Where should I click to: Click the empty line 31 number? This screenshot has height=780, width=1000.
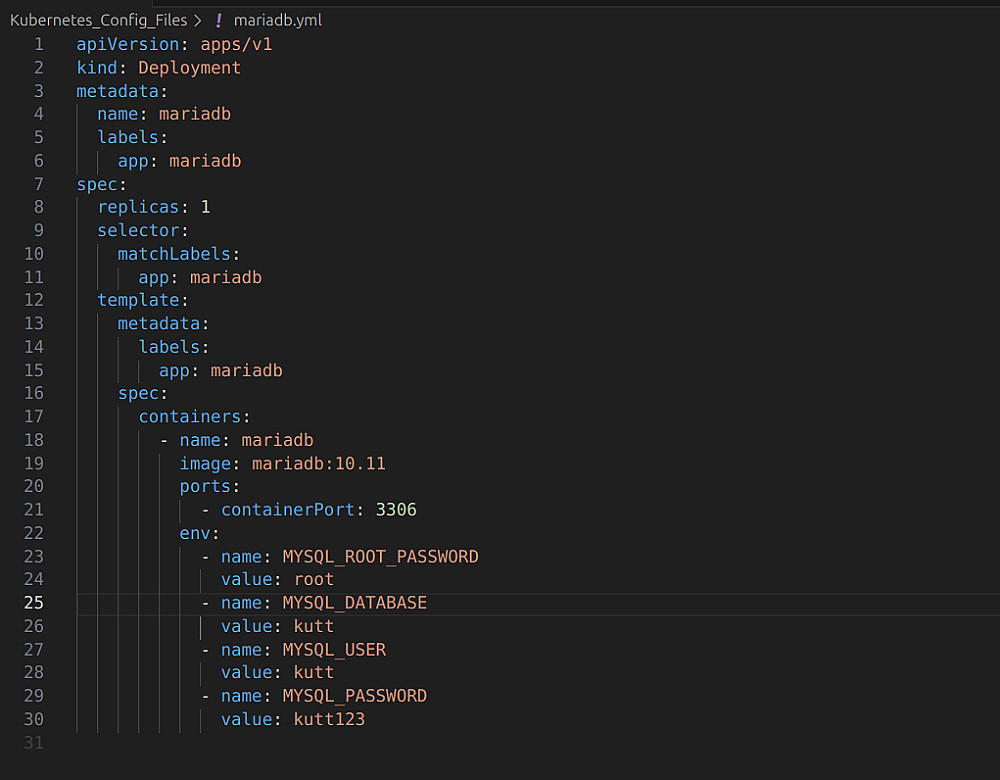(x=34, y=743)
